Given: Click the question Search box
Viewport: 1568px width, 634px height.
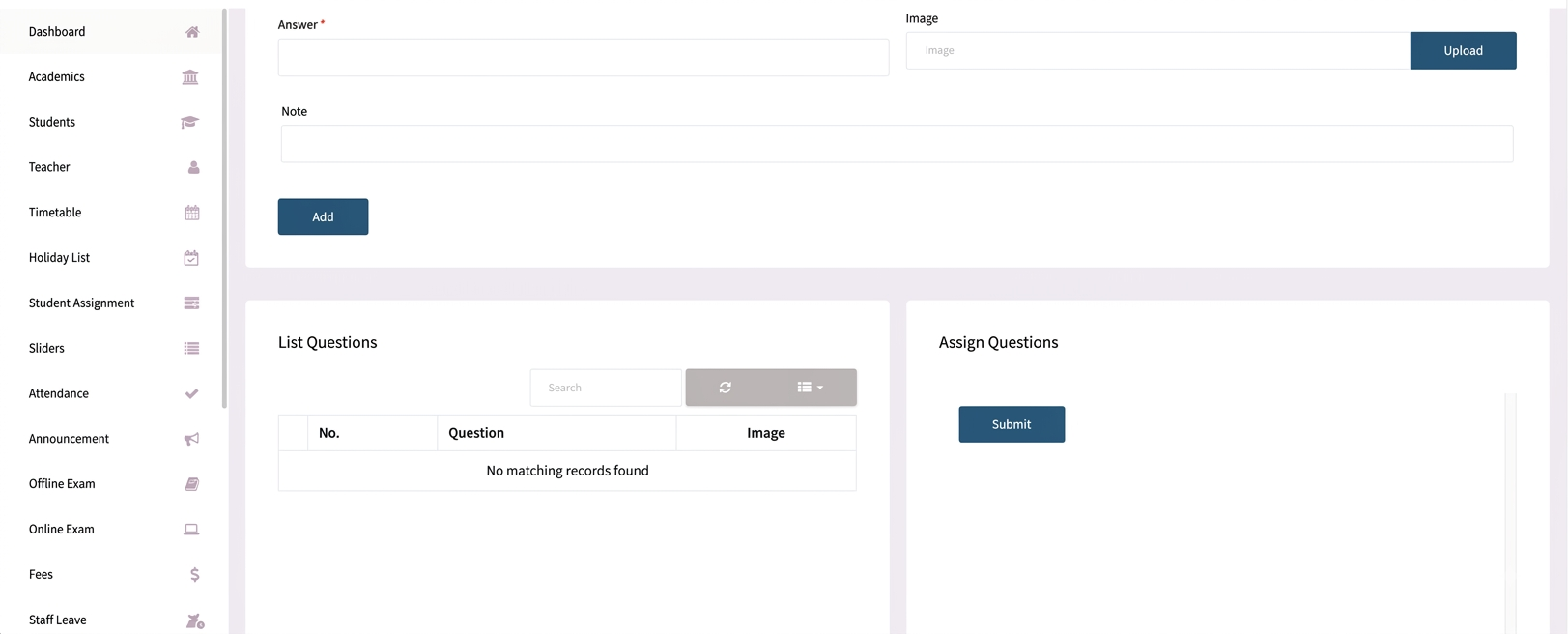Looking at the screenshot, I should pyautogui.click(x=606, y=388).
